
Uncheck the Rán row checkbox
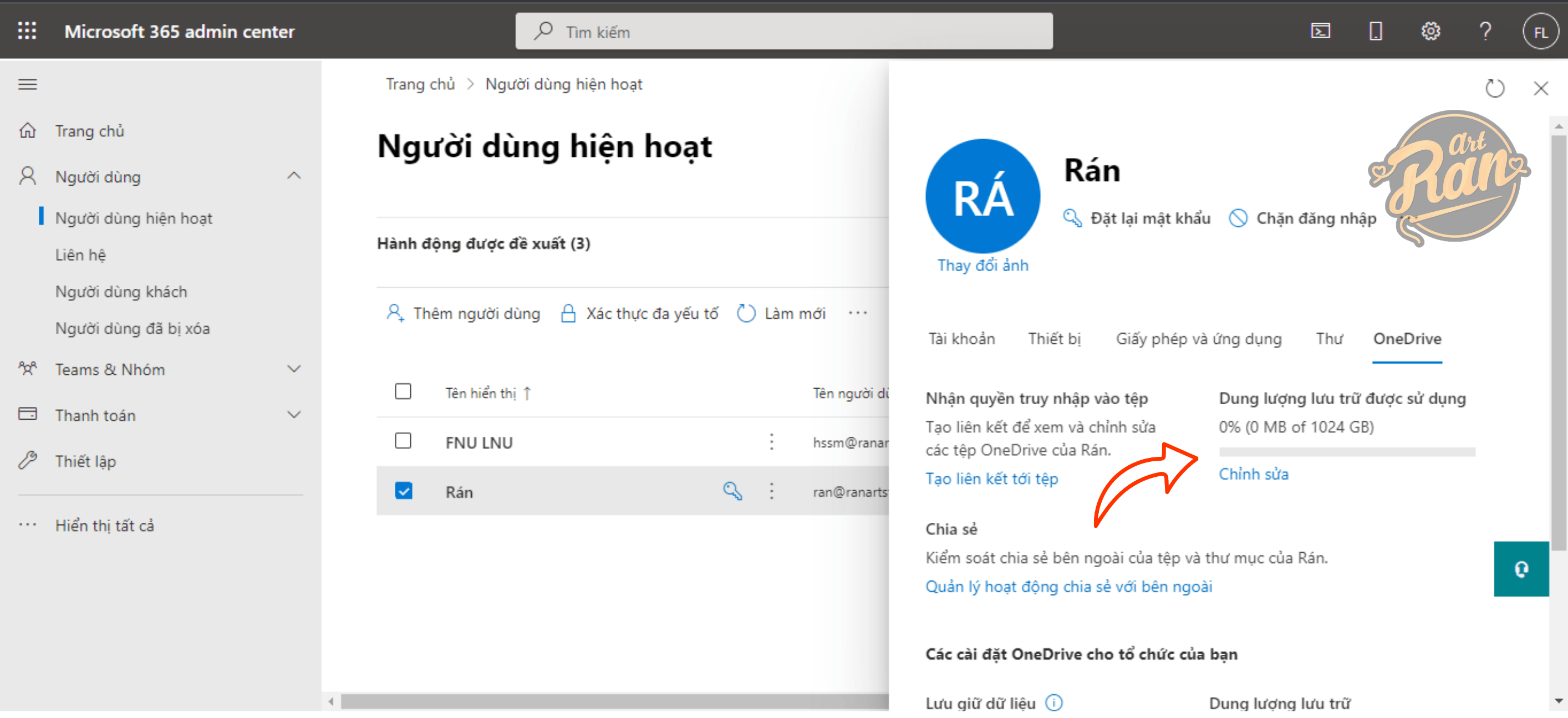pyautogui.click(x=403, y=491)
